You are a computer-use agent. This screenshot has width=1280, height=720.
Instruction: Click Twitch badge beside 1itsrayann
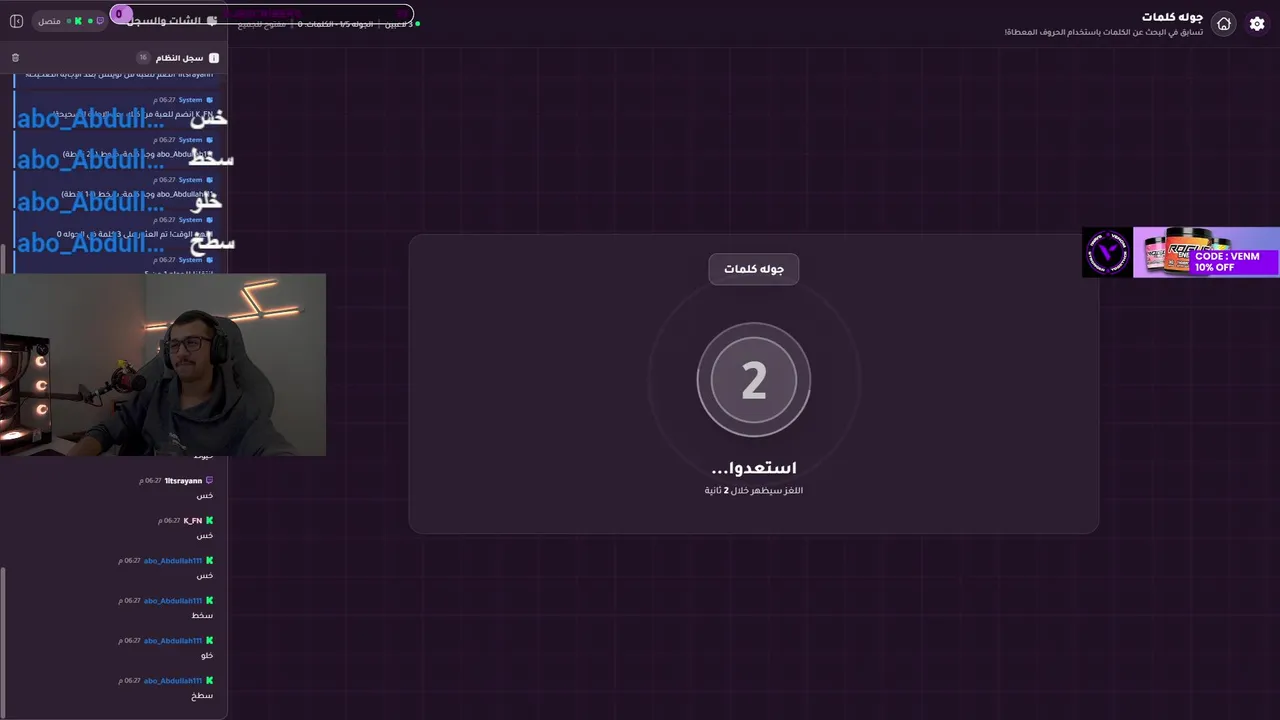point(209,481)
